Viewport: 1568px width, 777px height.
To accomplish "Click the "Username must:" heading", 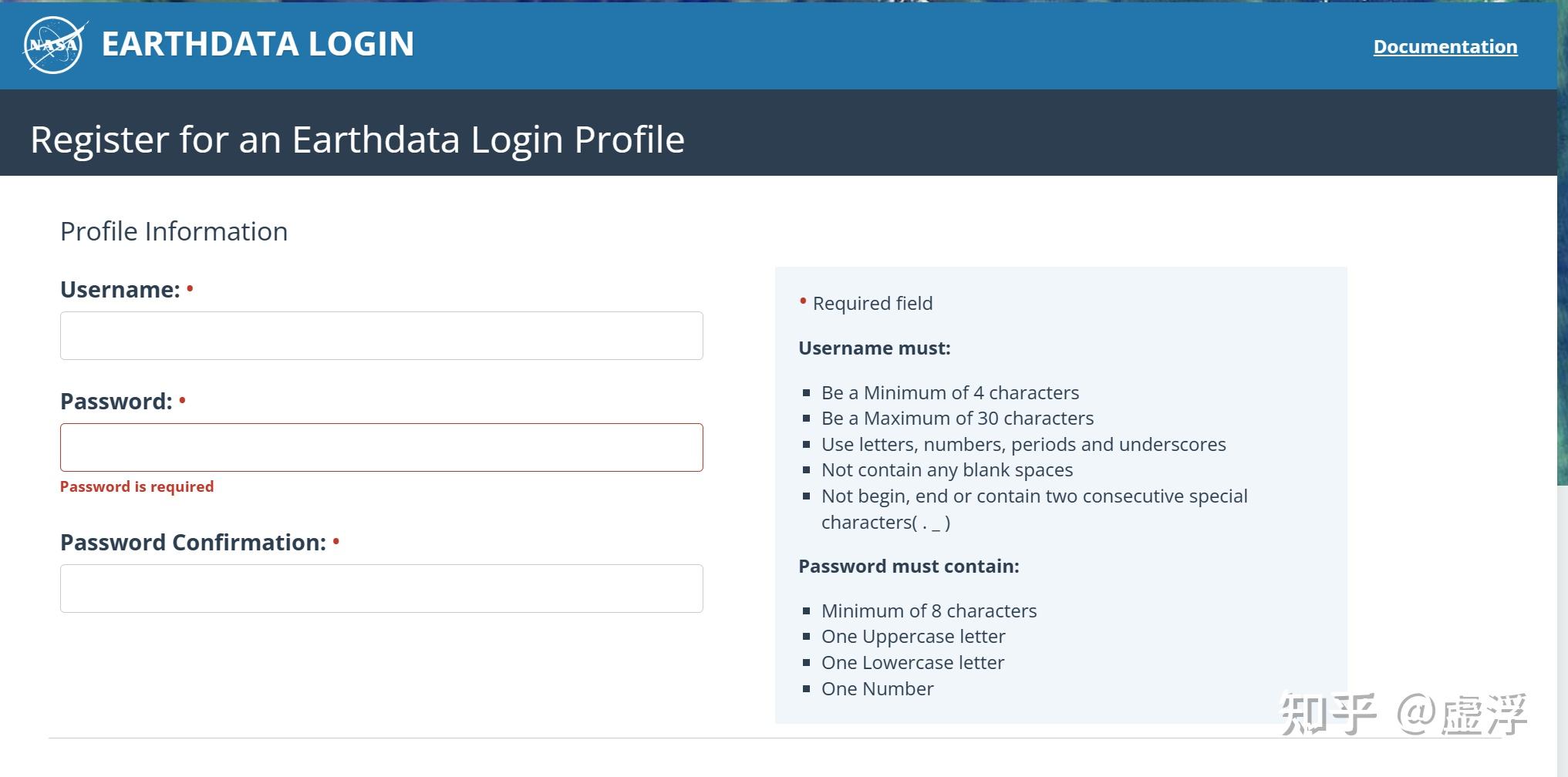I will tap(874, 348).
